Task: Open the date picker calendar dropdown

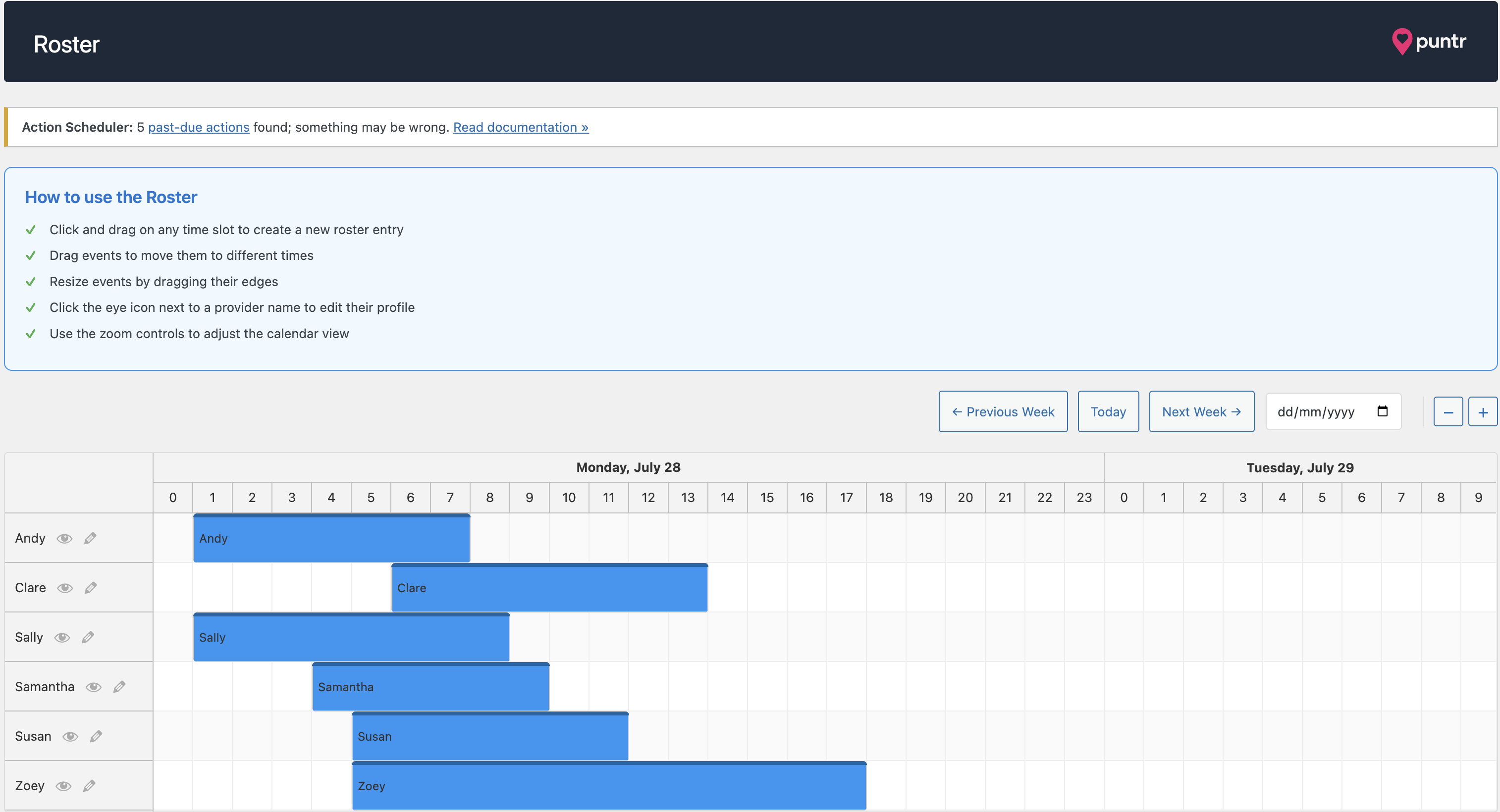Action: pyautogui.click(x=1384, y=411)
